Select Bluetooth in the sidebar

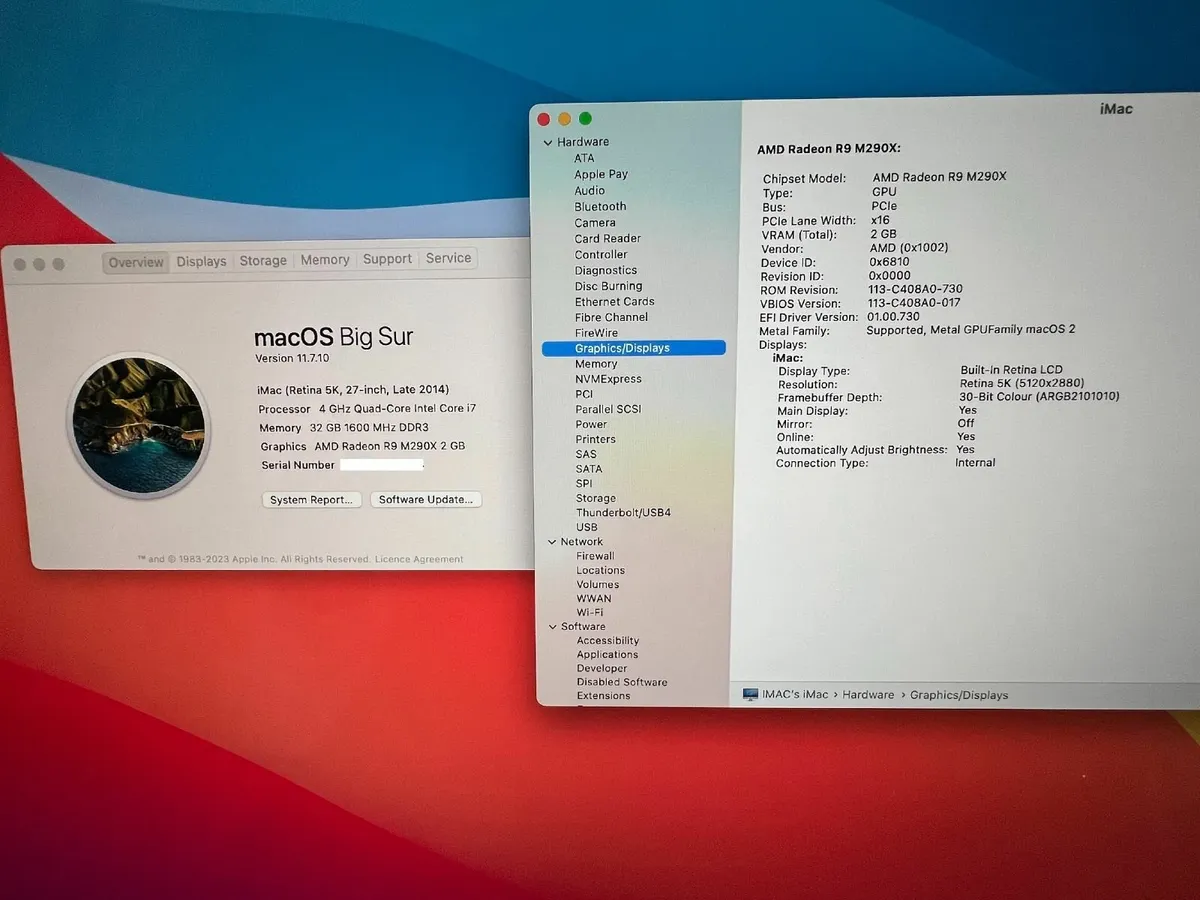(x=600, y=206)
